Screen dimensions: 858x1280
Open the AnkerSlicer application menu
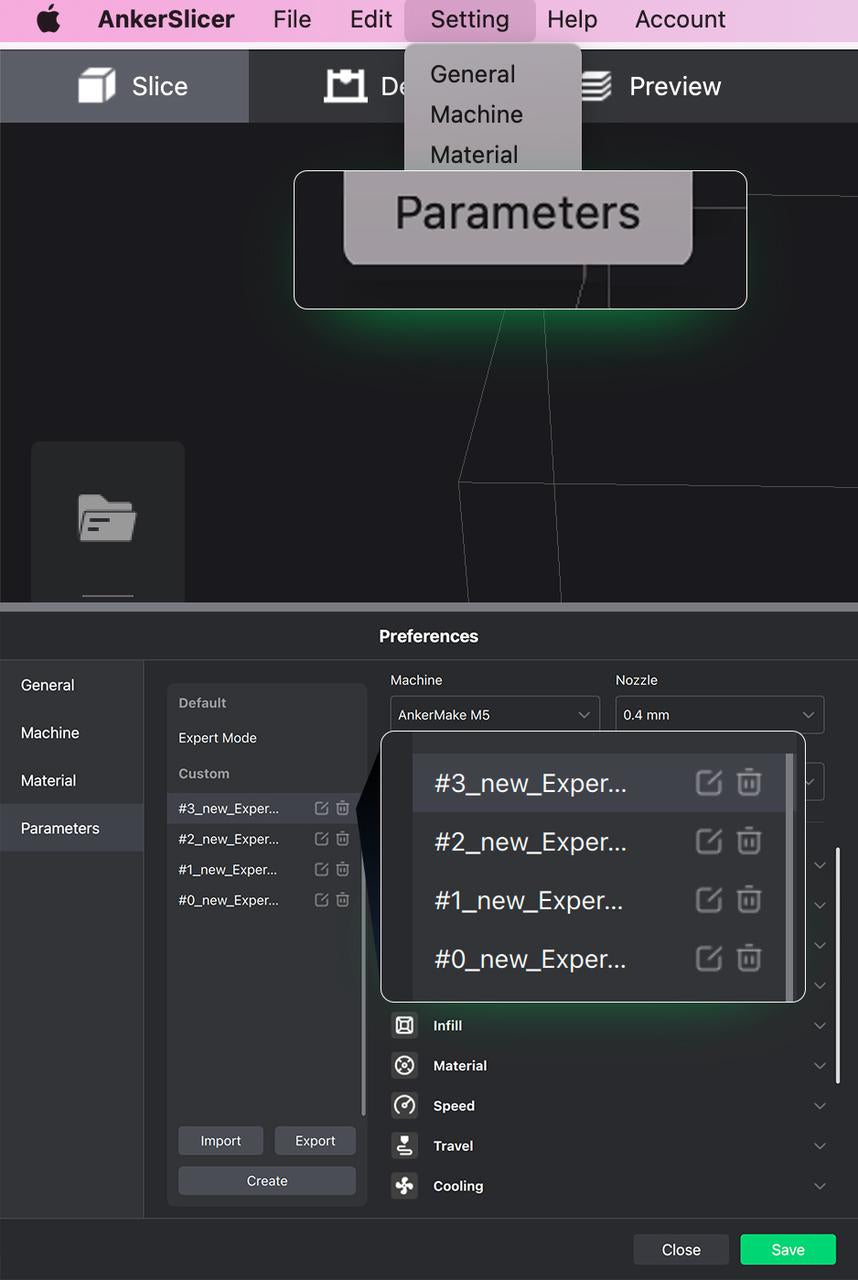pos(166,19)
